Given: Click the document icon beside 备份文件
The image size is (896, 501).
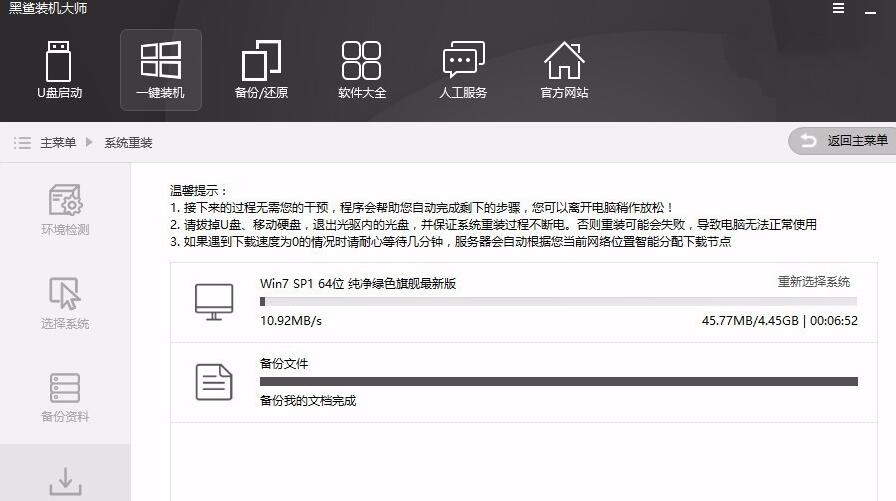Looking at the screenshot, I should tap(214, 382).
